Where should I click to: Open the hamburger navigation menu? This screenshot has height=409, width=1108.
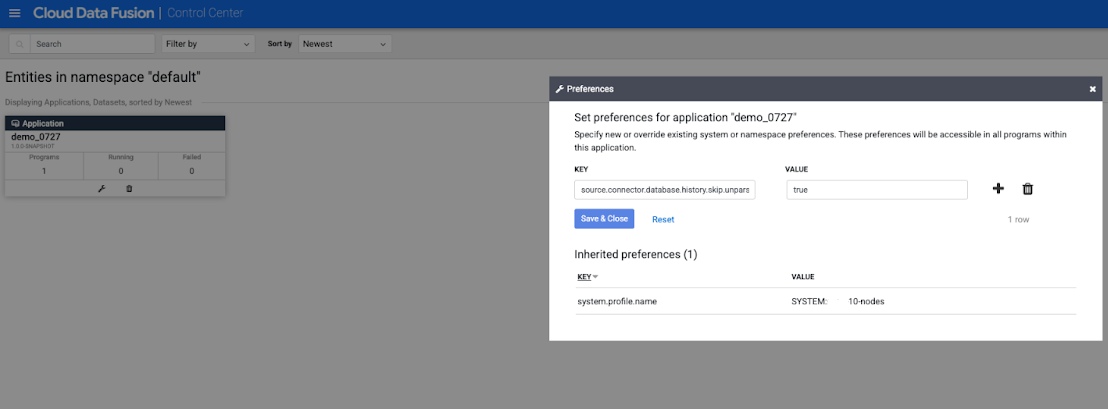(x=14, y=13)
